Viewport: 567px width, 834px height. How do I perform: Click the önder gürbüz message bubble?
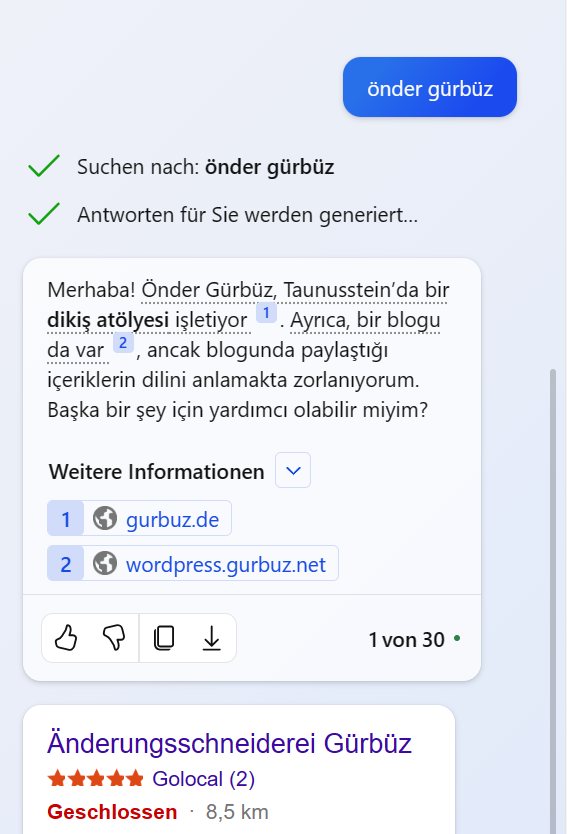pyautogui.click(x=430, y=87)
